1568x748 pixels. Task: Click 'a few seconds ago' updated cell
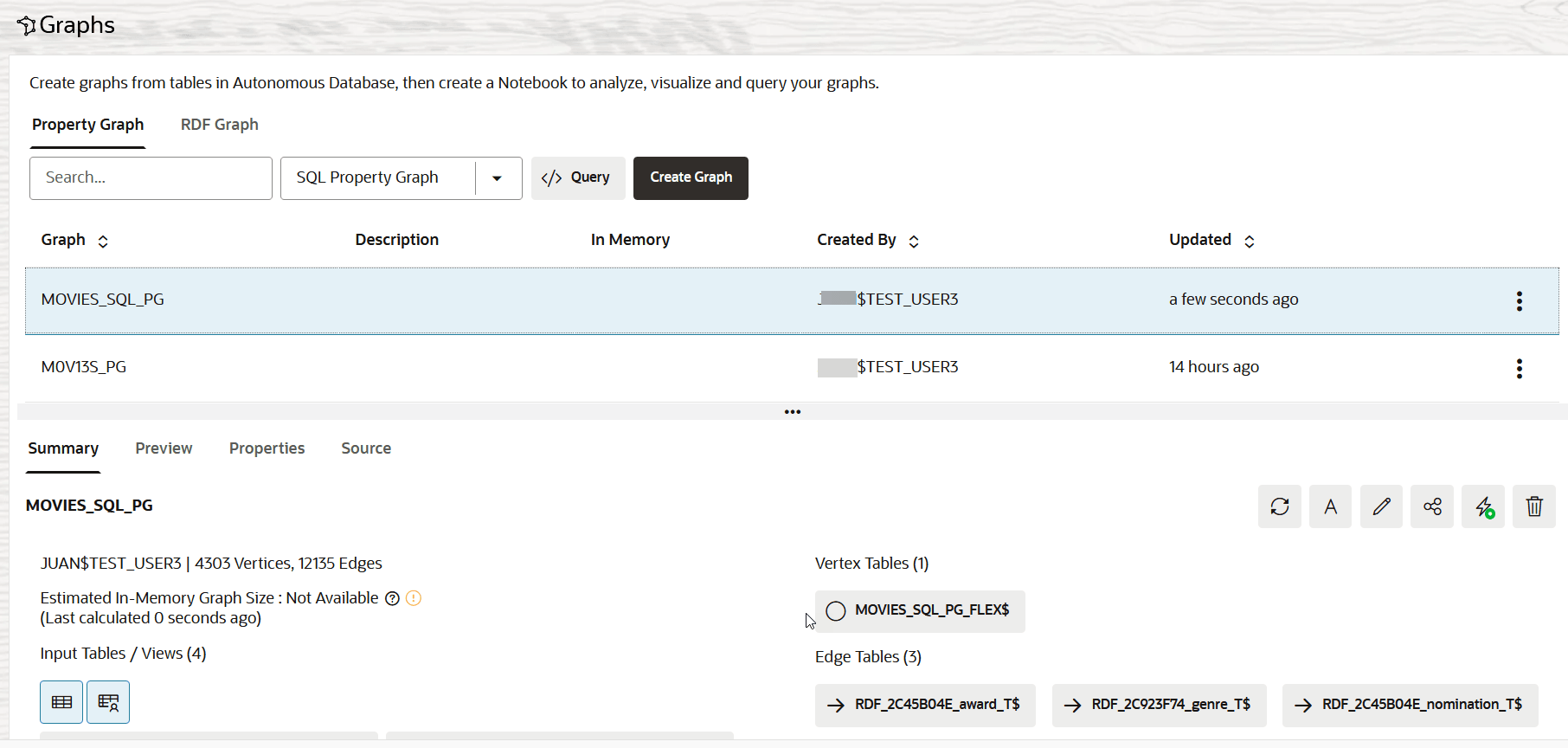[1234, 300]
